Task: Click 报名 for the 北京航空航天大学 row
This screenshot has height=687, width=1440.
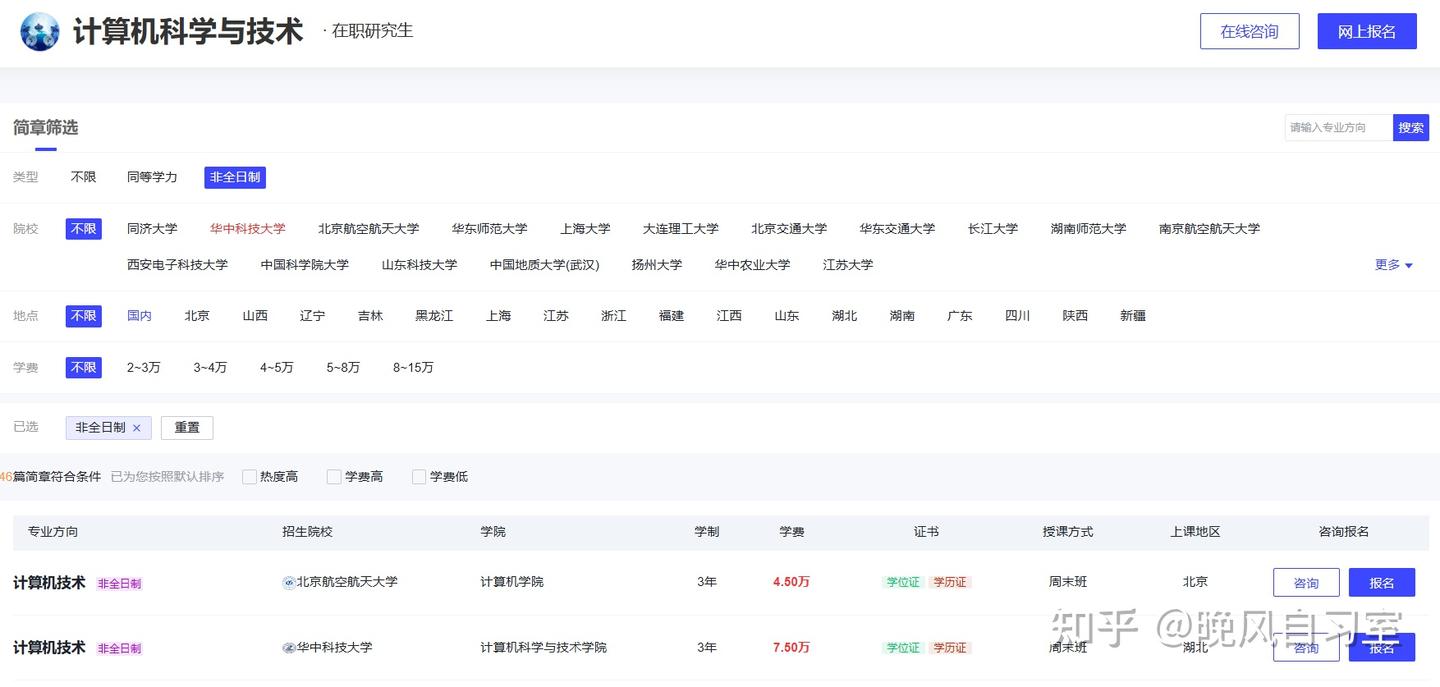Action: click(x=1382, y=583)
